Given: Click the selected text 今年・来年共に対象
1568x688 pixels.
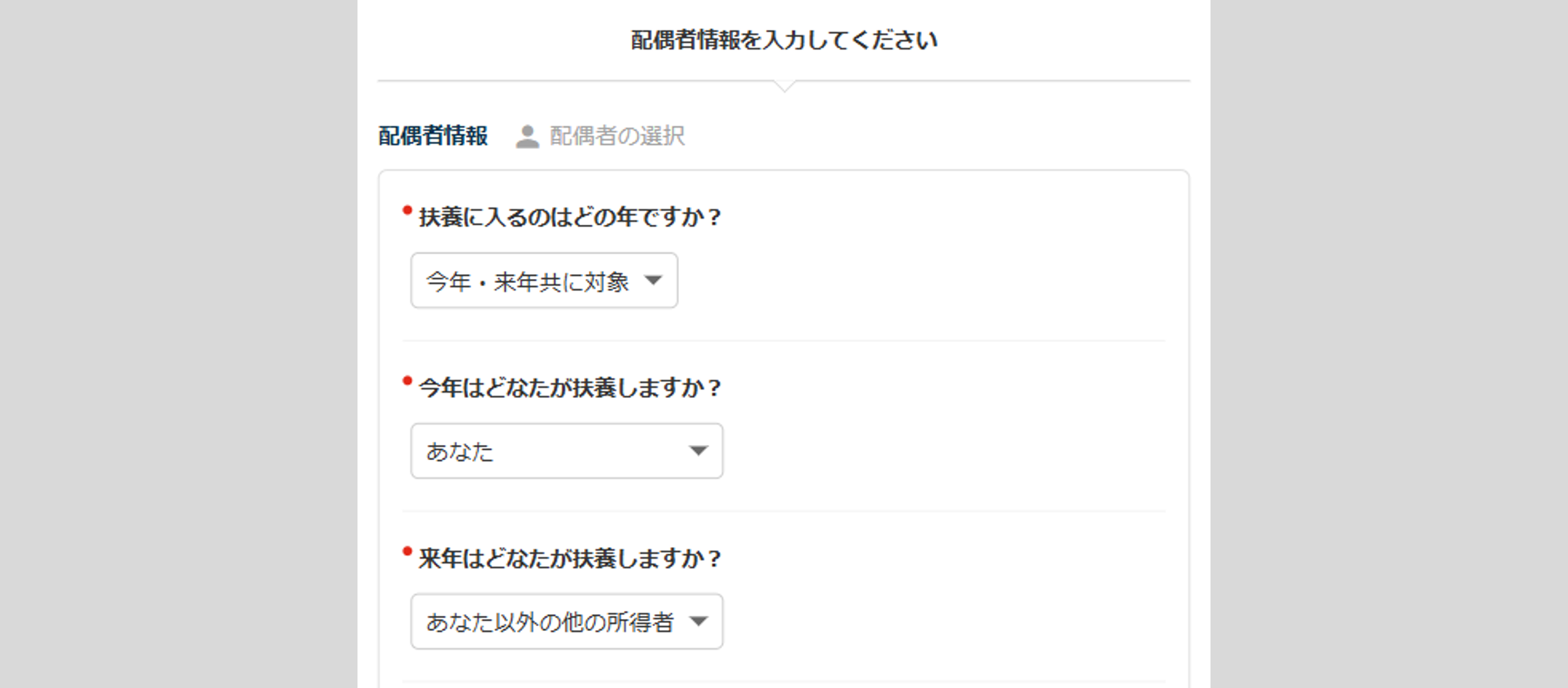Looking at the screenshot, I should 527,281.
